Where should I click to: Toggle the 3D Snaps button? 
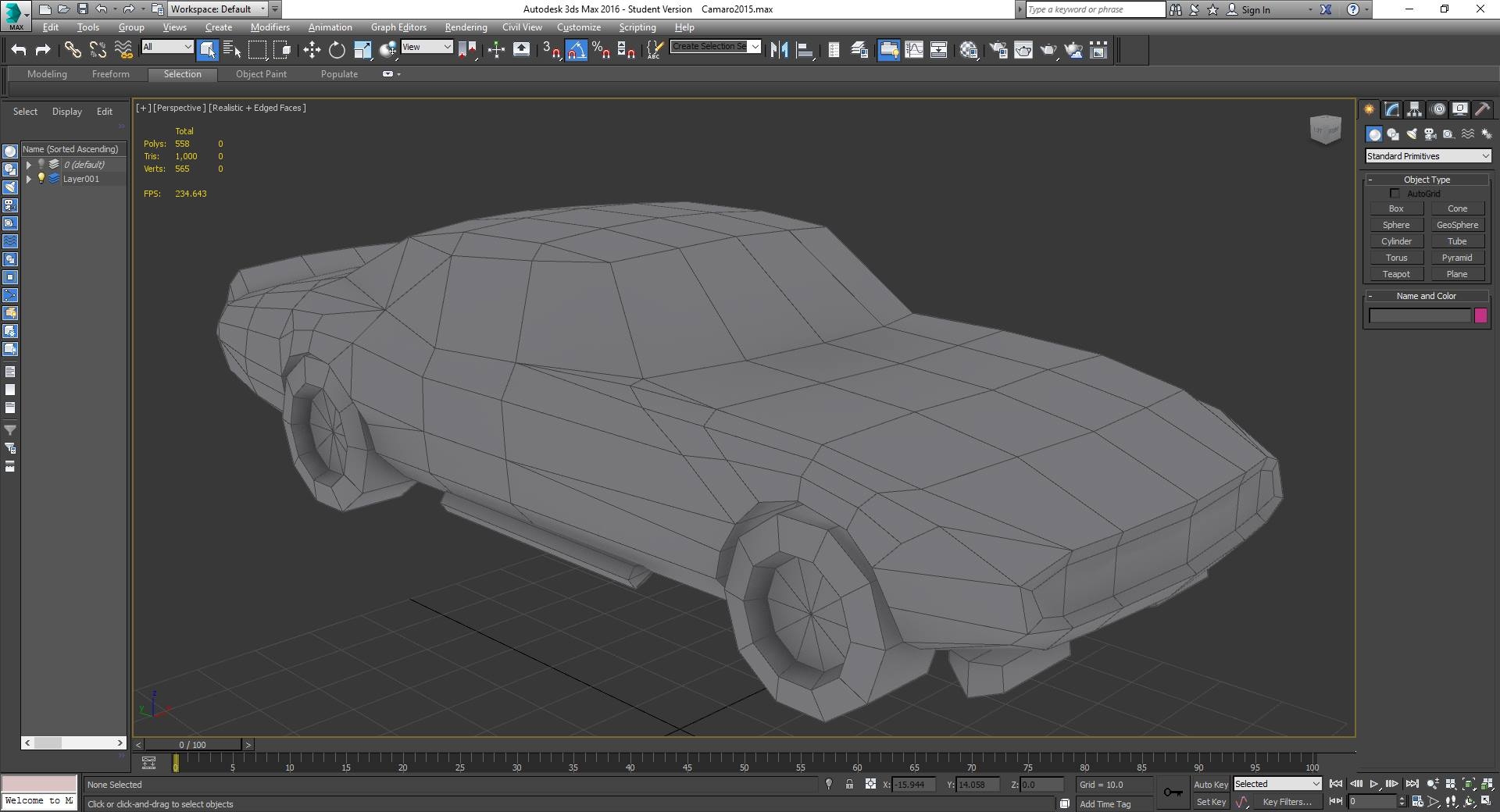click(x=552, y=50)
